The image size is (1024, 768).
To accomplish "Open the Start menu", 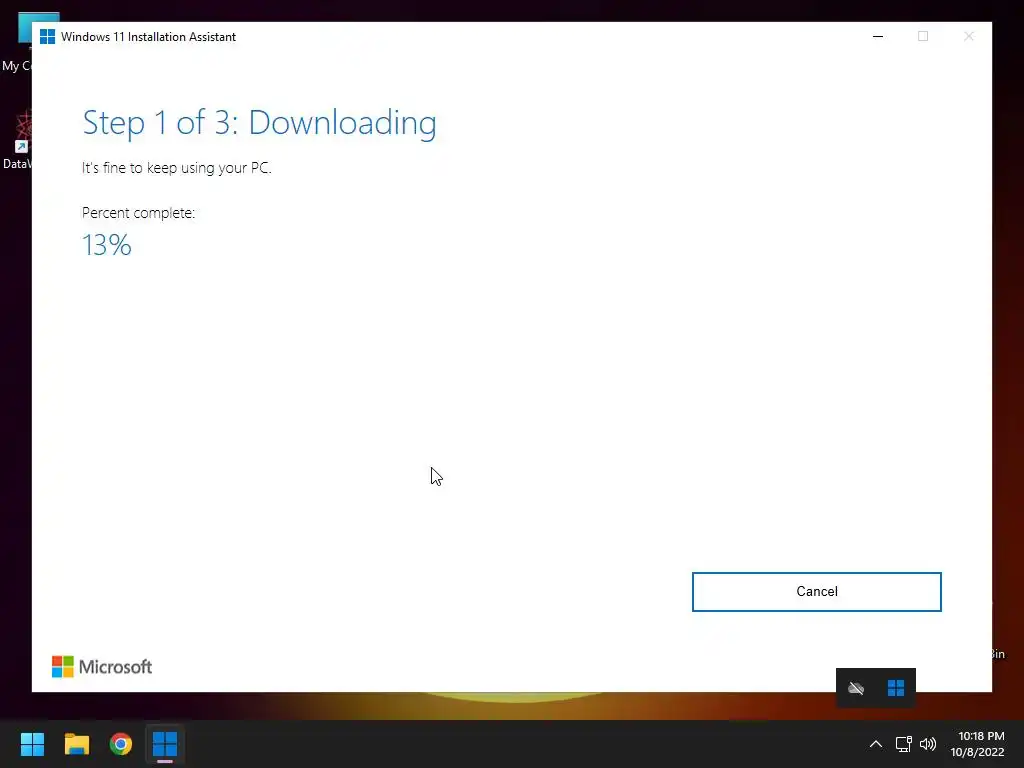I will click(32, 744).
